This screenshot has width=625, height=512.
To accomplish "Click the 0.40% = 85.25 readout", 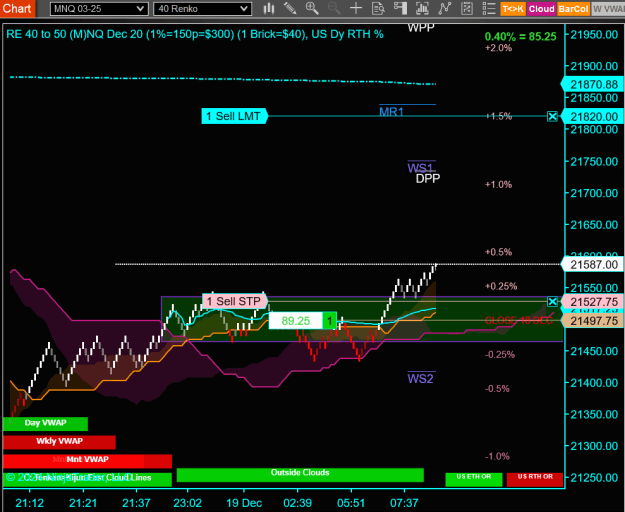I will (x=520, y=37).
